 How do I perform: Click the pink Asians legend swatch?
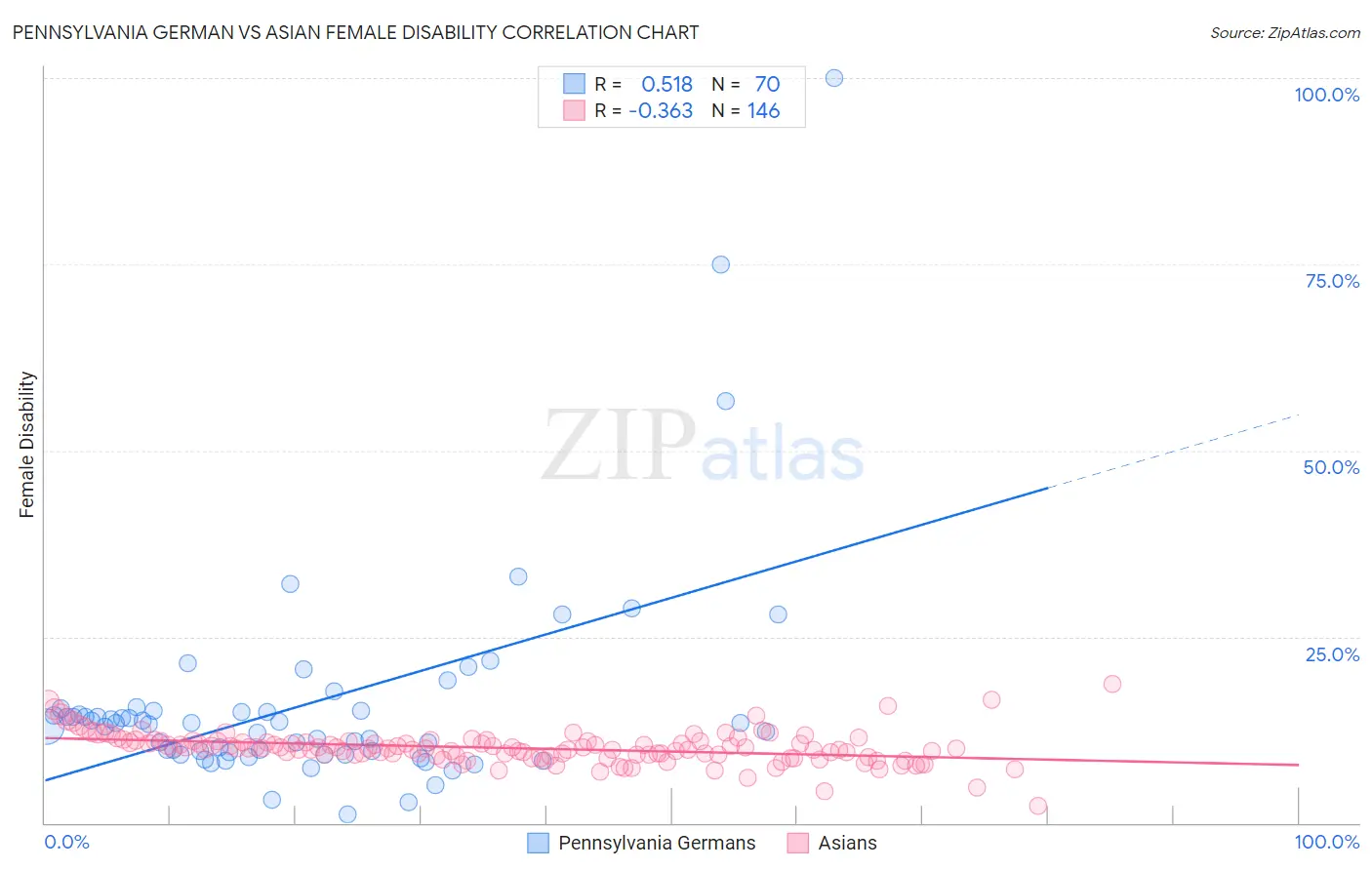click(798, 843)
